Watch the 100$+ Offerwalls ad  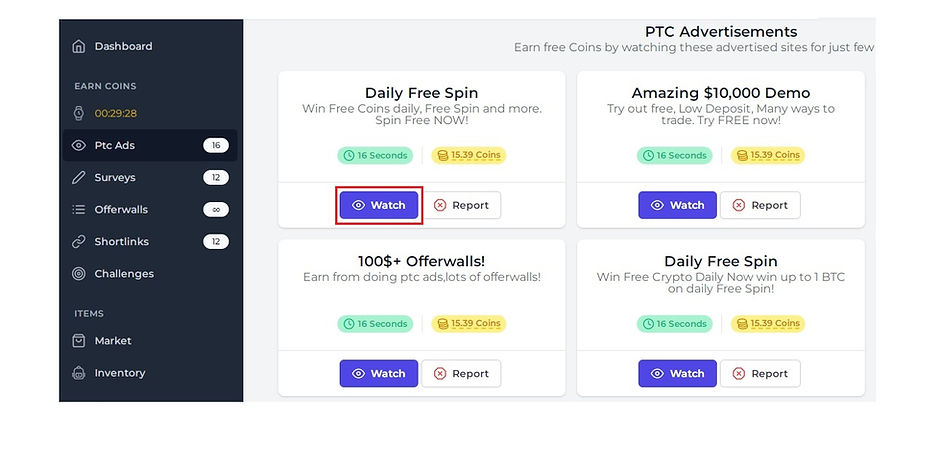(379, 373)
